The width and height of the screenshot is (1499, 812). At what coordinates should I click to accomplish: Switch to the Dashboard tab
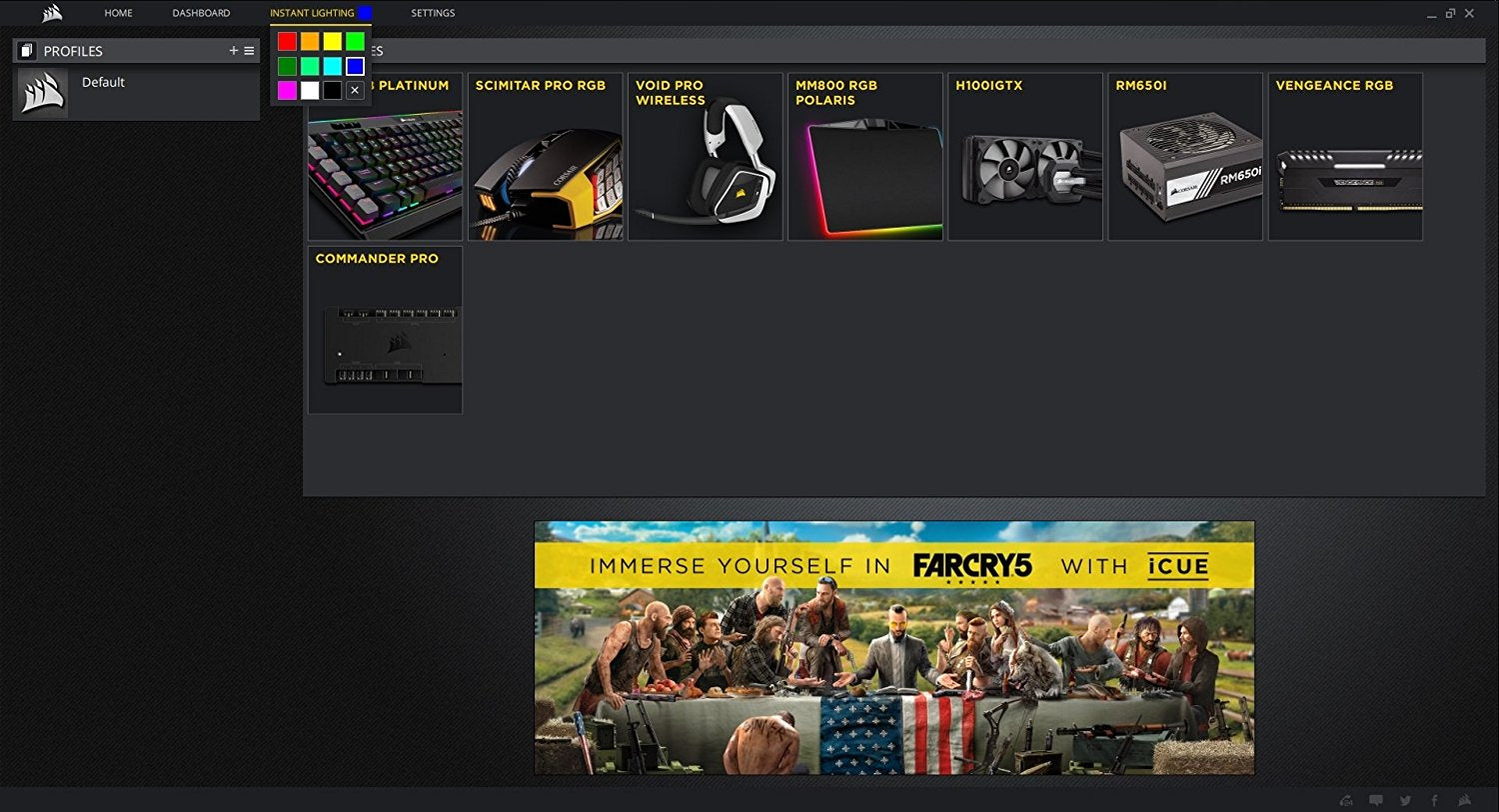(x=201, y=13)
